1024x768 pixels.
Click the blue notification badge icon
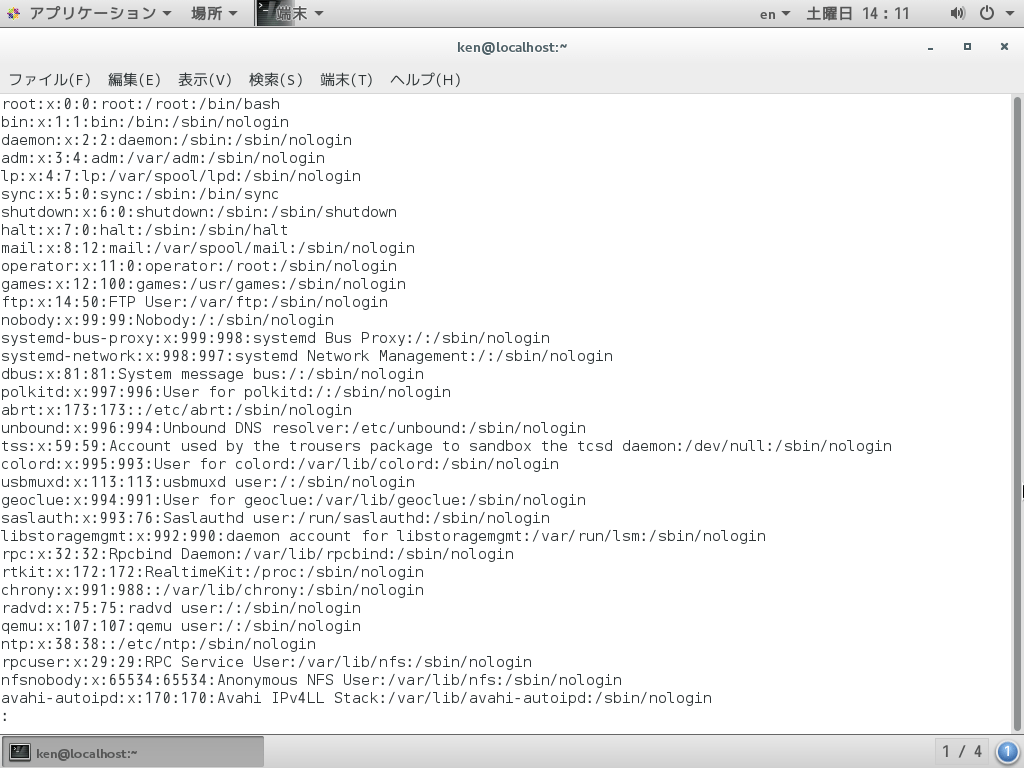pyautogui.click(x=1007, y=752)
